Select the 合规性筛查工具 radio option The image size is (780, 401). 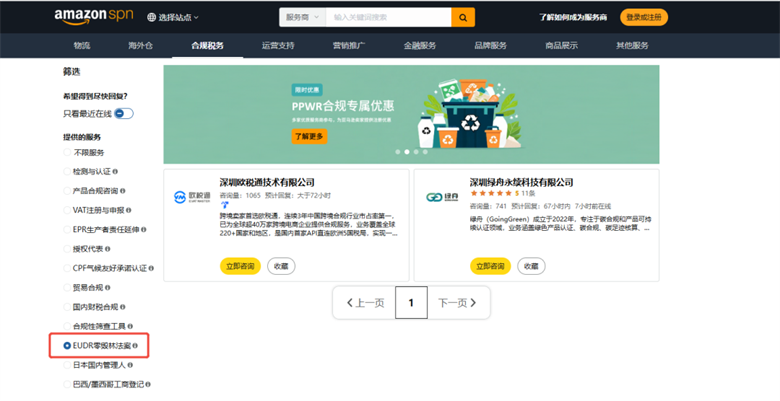[67, 326]
